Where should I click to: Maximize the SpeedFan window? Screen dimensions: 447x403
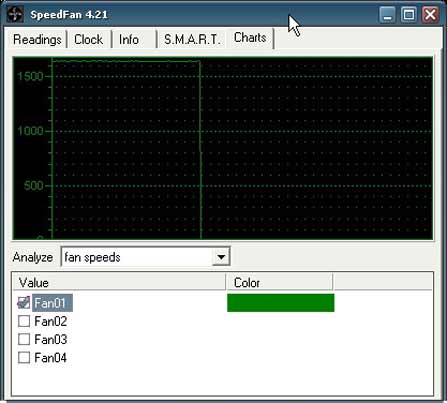(409, 15)
